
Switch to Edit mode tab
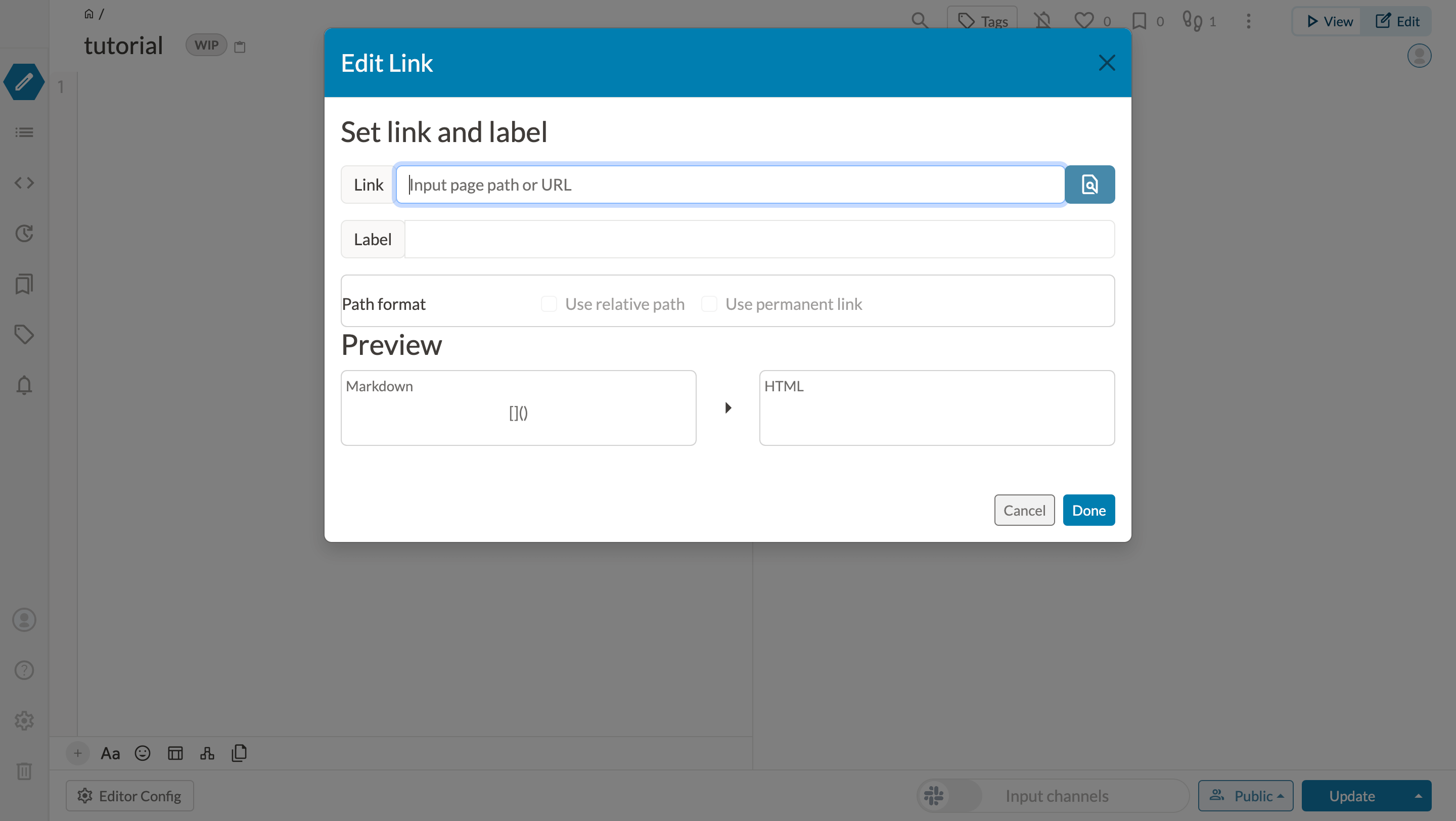(1397, 21)
